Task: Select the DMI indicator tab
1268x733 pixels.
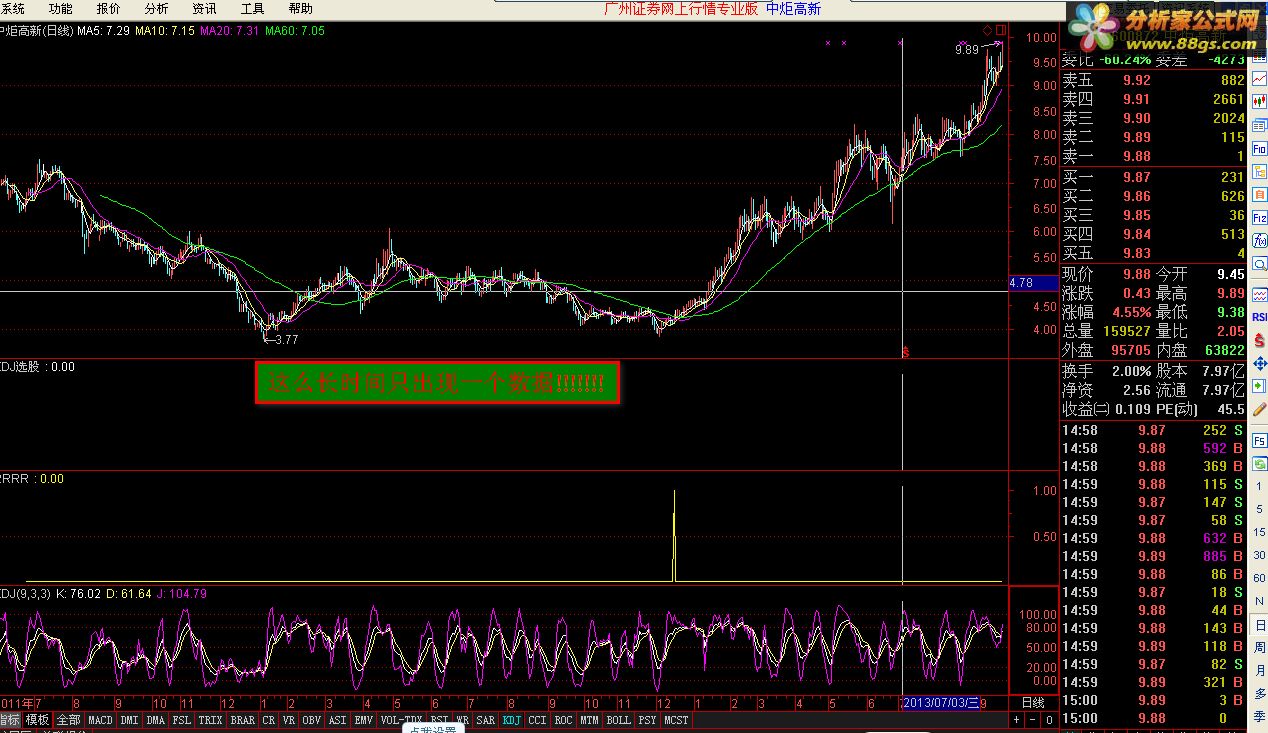Action: (x=129, y=720)
